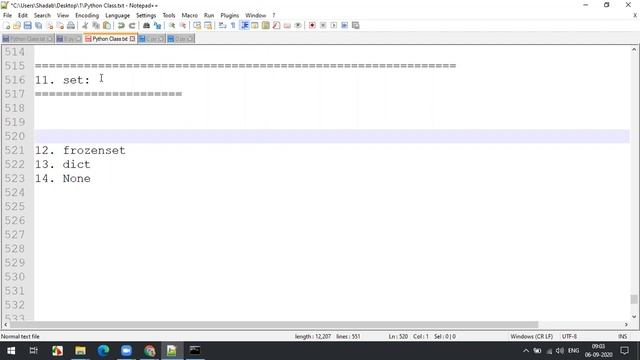Undo the last edit via toolbar
This screenshot has height=360, width=640.
coord(121,25)
